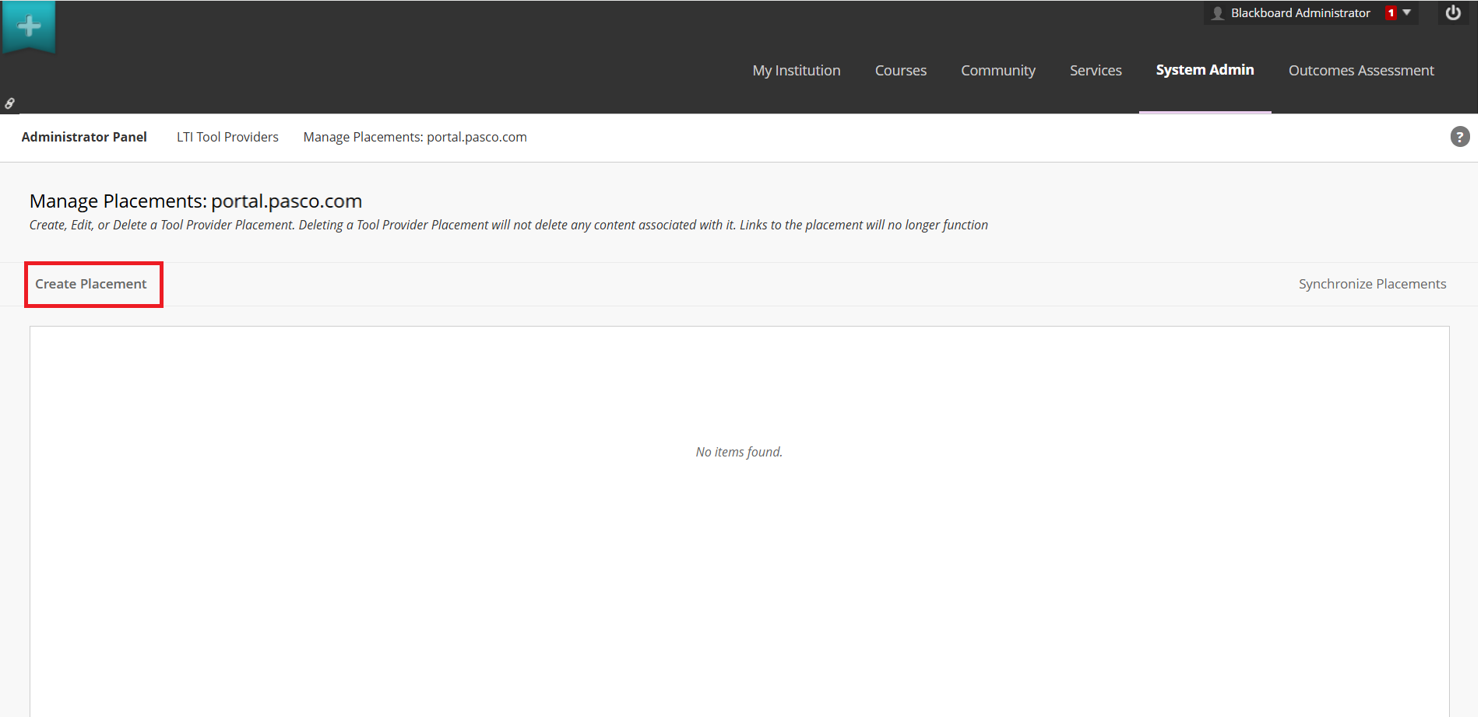Switch to the Courses tab
1478x717 pixels.
click(901, 70)
